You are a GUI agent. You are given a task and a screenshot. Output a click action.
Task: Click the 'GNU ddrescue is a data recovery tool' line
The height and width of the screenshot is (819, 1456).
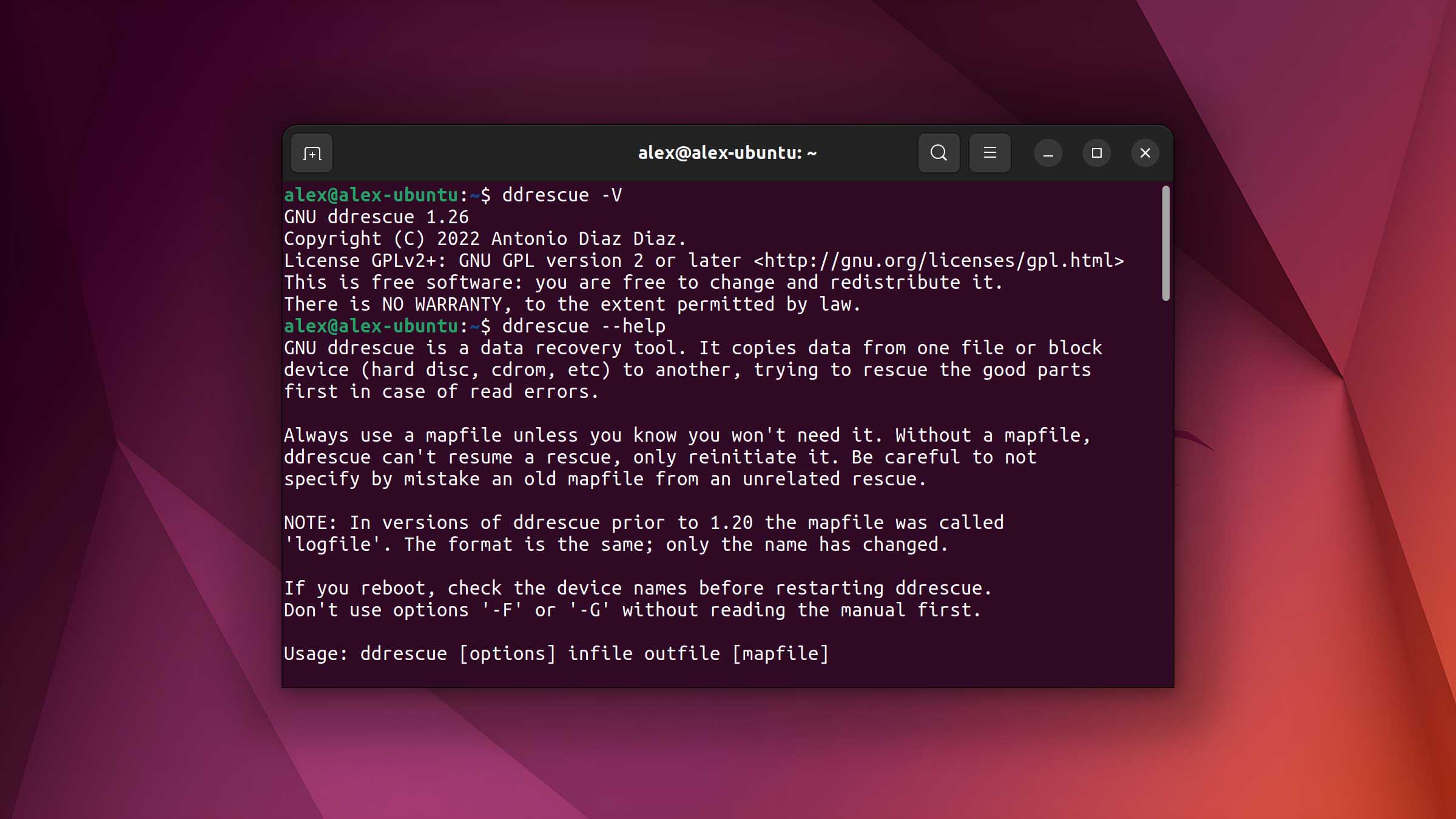[x=693, y=348]
